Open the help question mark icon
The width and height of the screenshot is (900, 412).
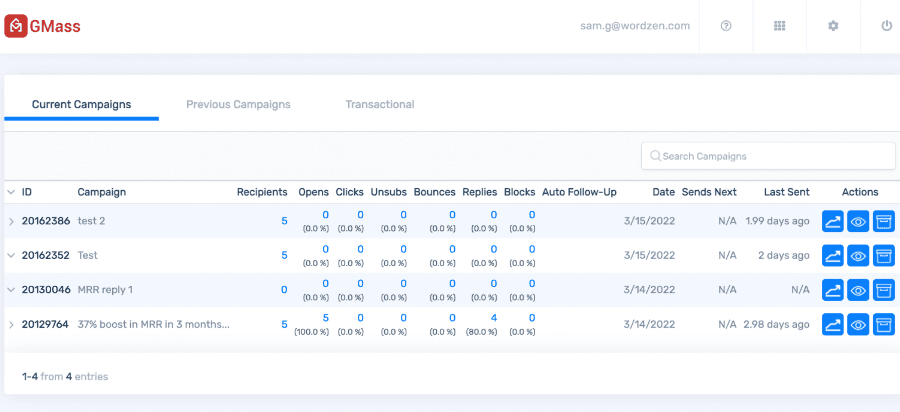[726, 26]
